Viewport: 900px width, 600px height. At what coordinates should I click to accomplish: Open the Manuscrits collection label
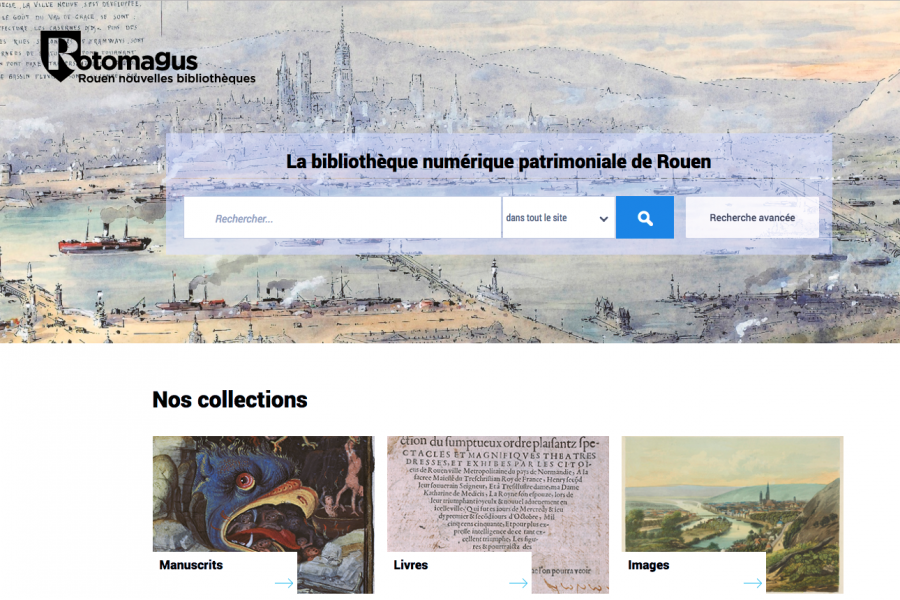point(191,564)
